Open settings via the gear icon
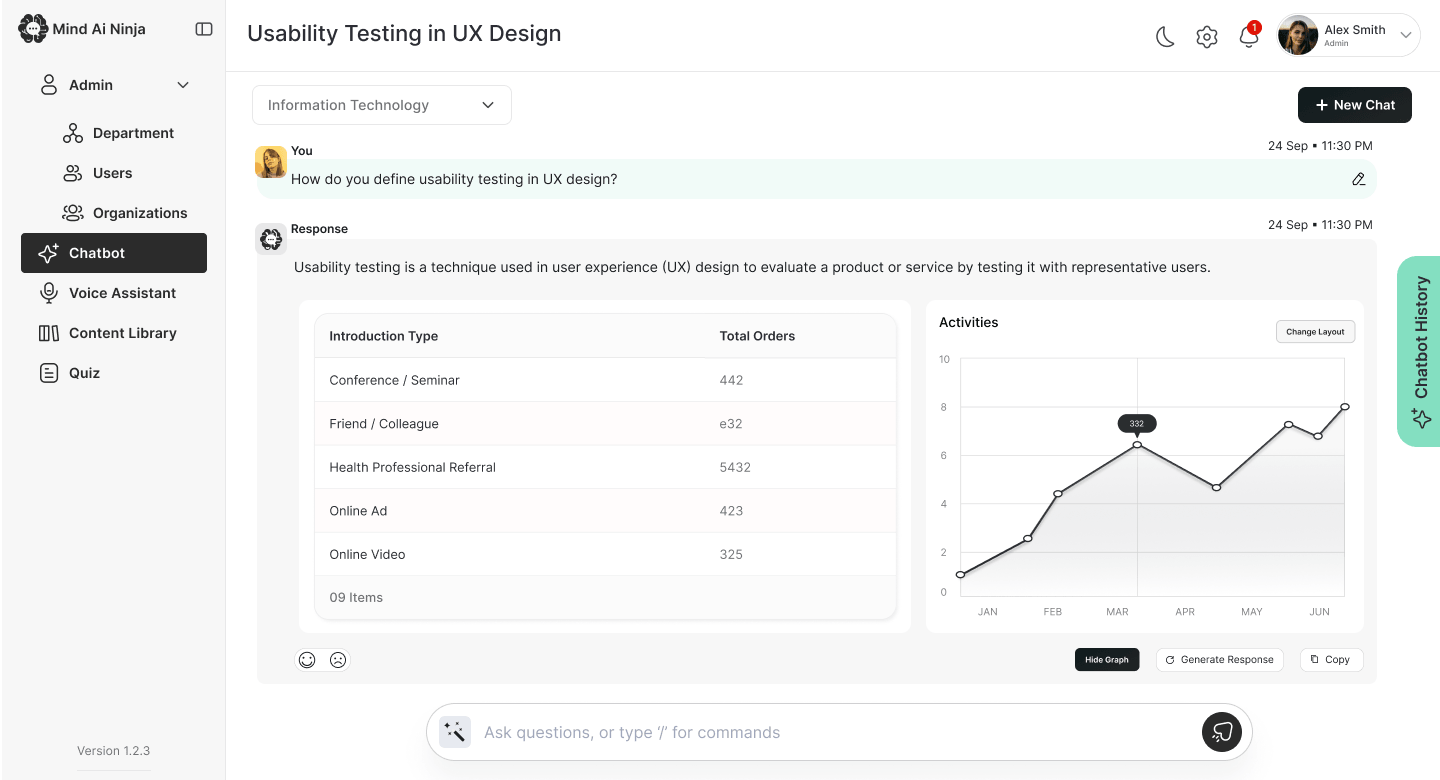The height and width of the screenshot is (780, 1440). point(1207,37)
